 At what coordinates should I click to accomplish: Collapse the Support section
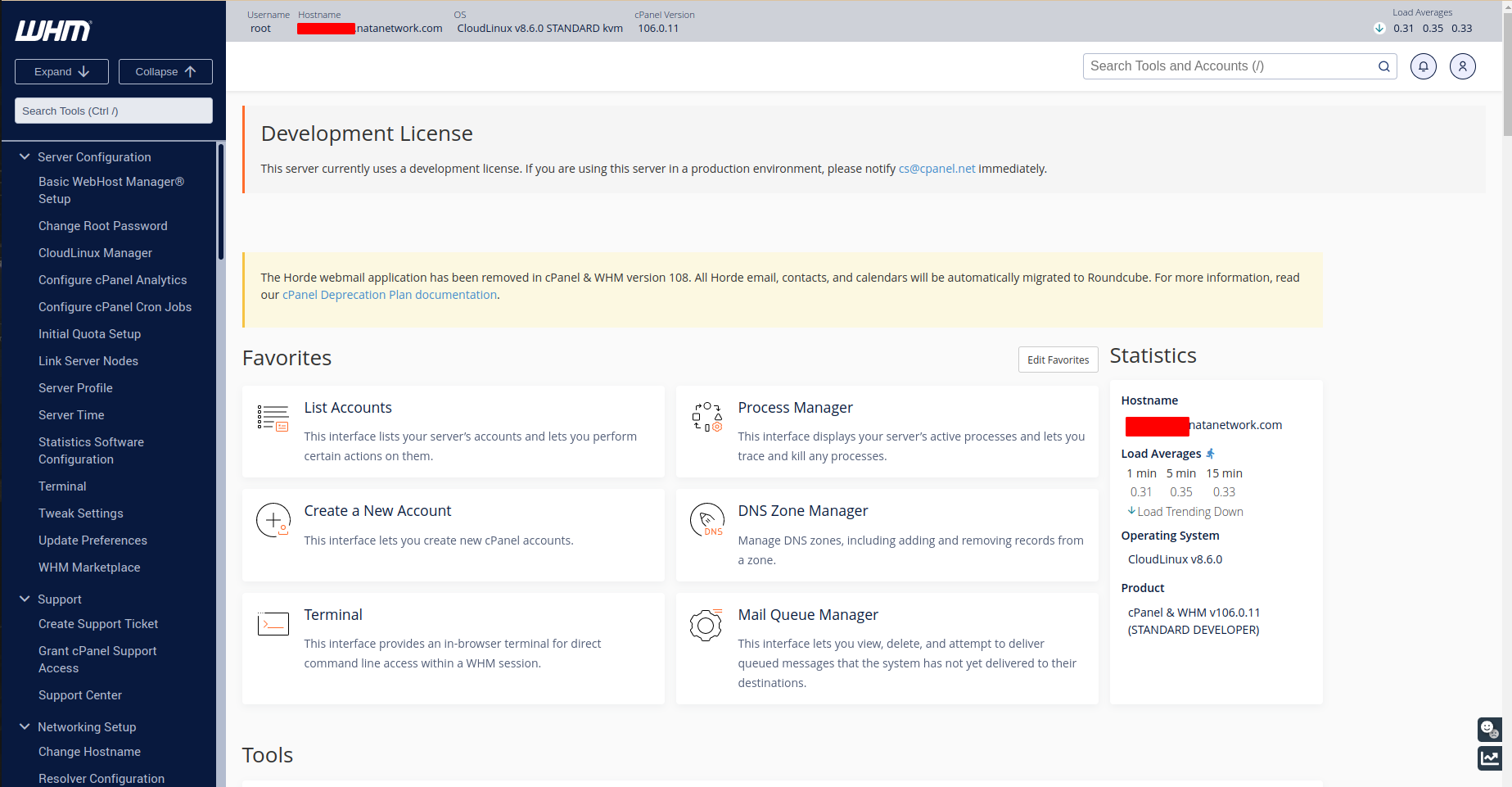tap(25, 599)
